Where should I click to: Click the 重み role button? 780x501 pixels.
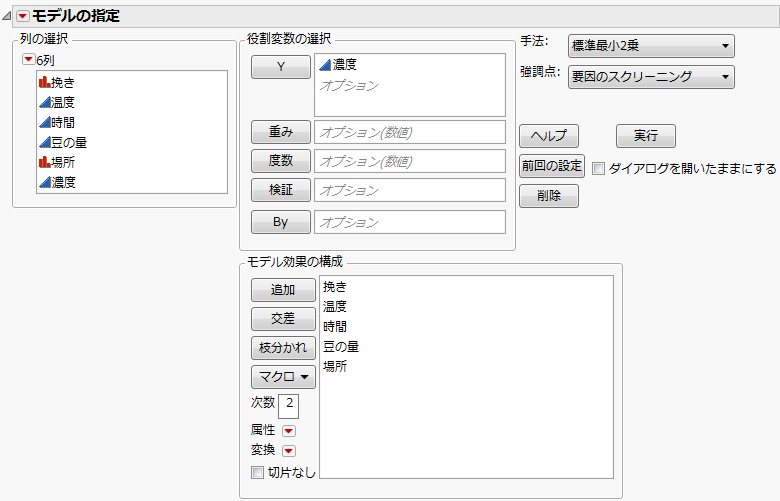click(x=281, y=132)
